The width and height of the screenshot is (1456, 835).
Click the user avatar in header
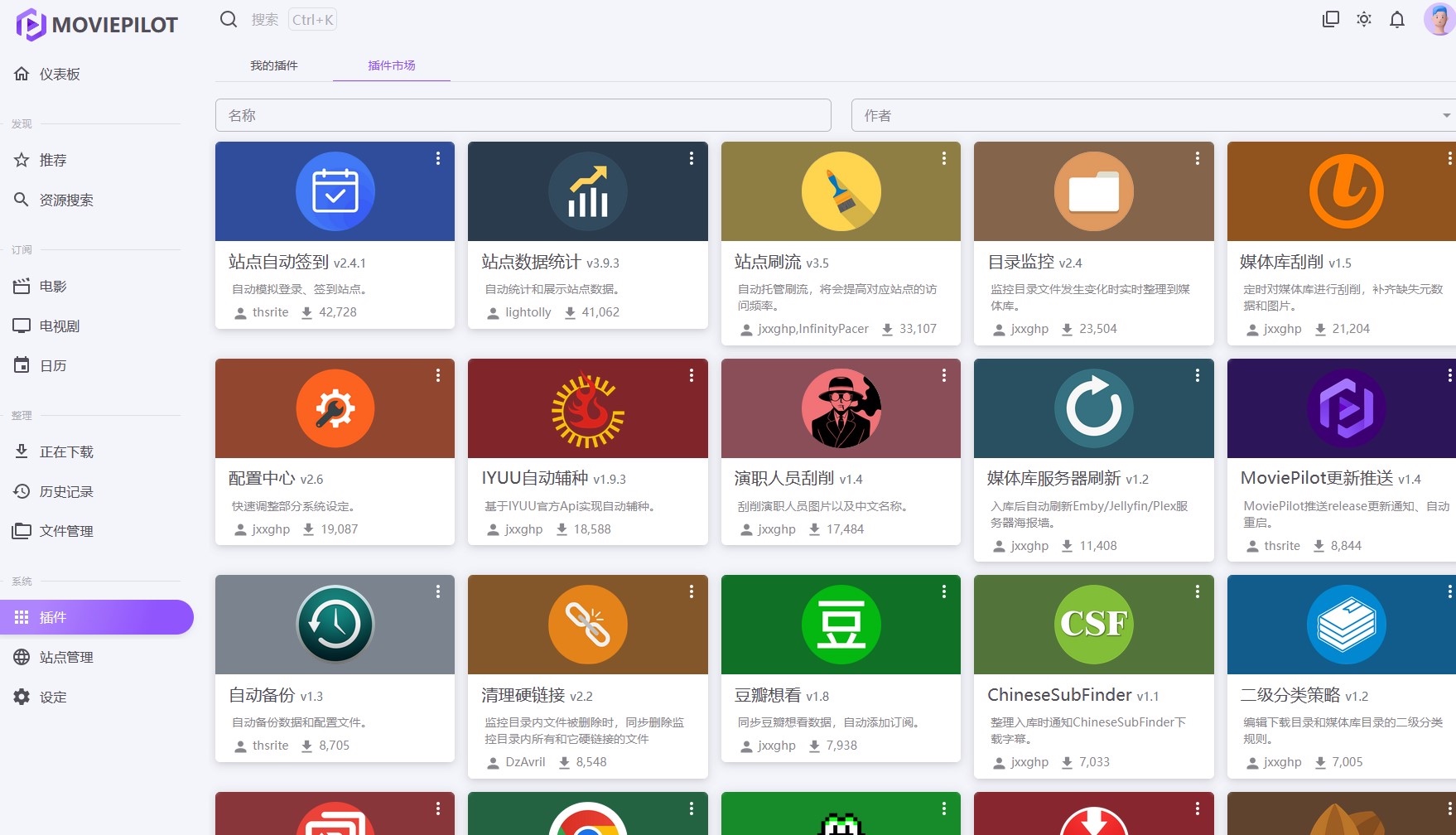(x=1438, y=19)
